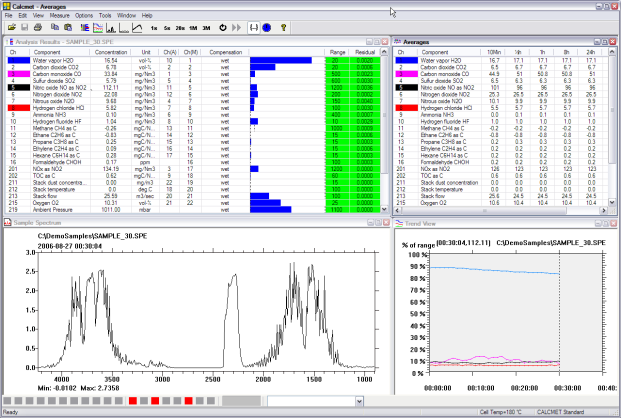
Task: Click the Trend View window title bar
Action: coord(503,223)
